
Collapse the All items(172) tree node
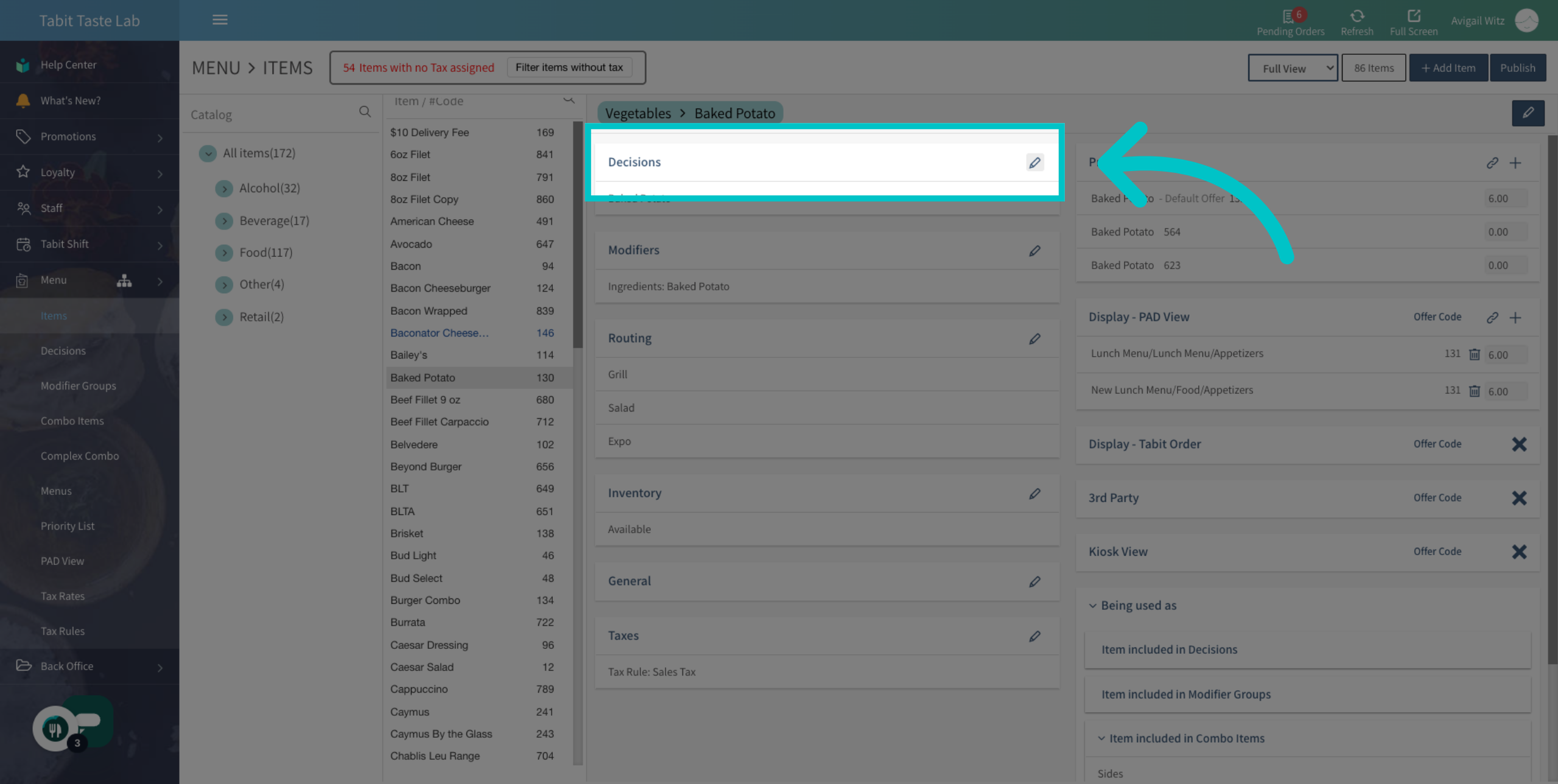click(x=208, y=153)
